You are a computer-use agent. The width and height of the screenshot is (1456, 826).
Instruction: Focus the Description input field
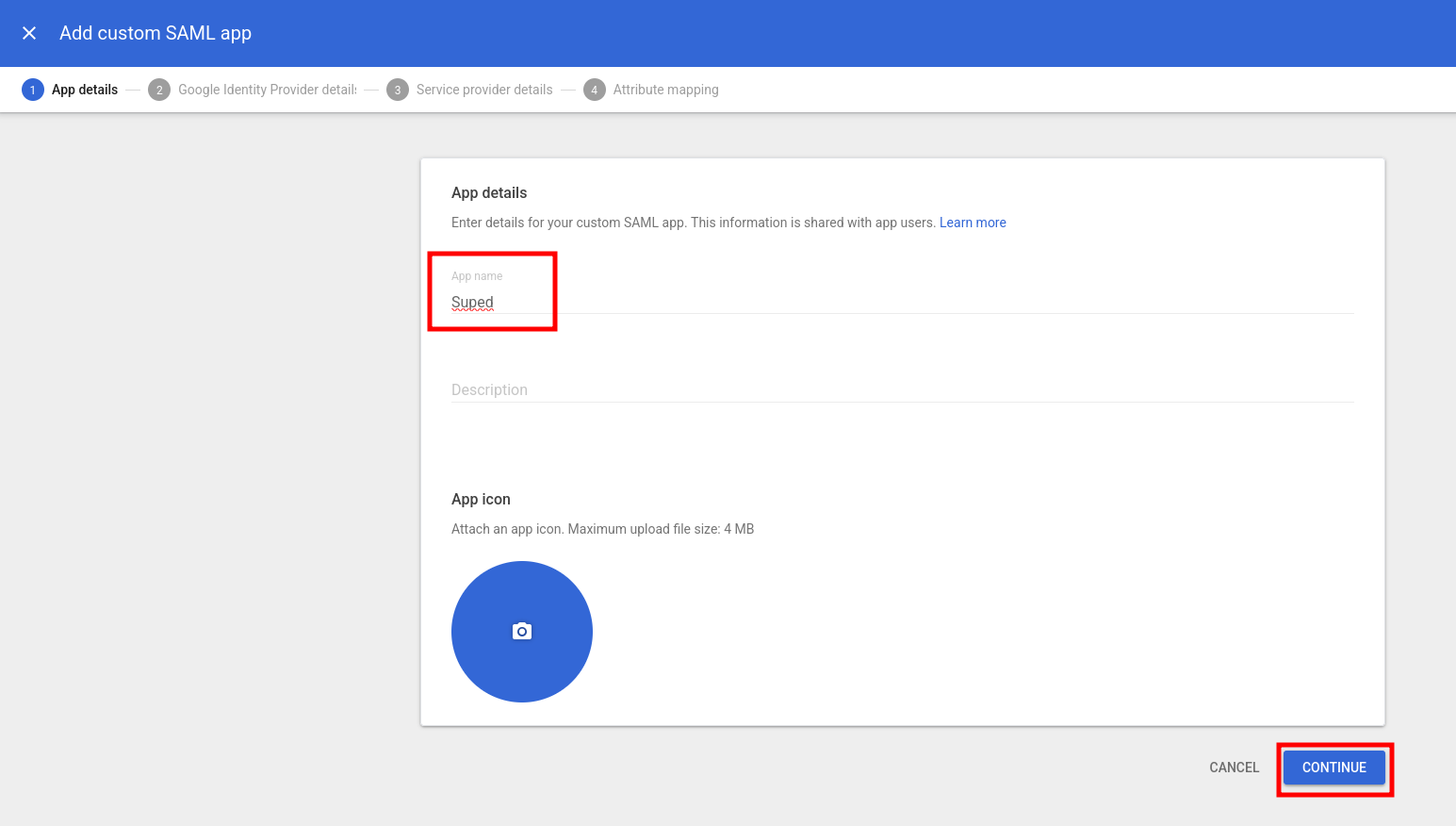click(x=902, y=389)
